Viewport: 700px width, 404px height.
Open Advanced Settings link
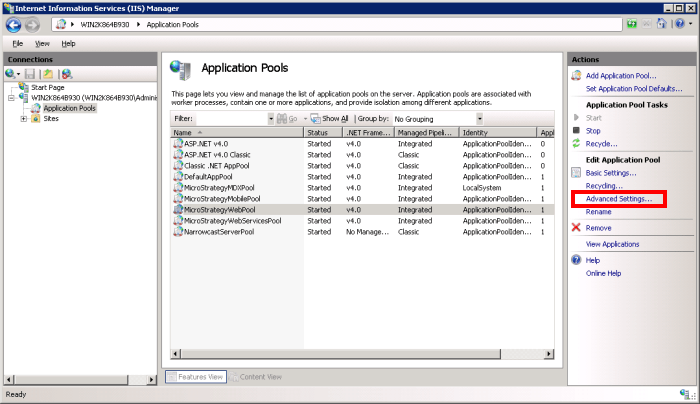point(619,199)
